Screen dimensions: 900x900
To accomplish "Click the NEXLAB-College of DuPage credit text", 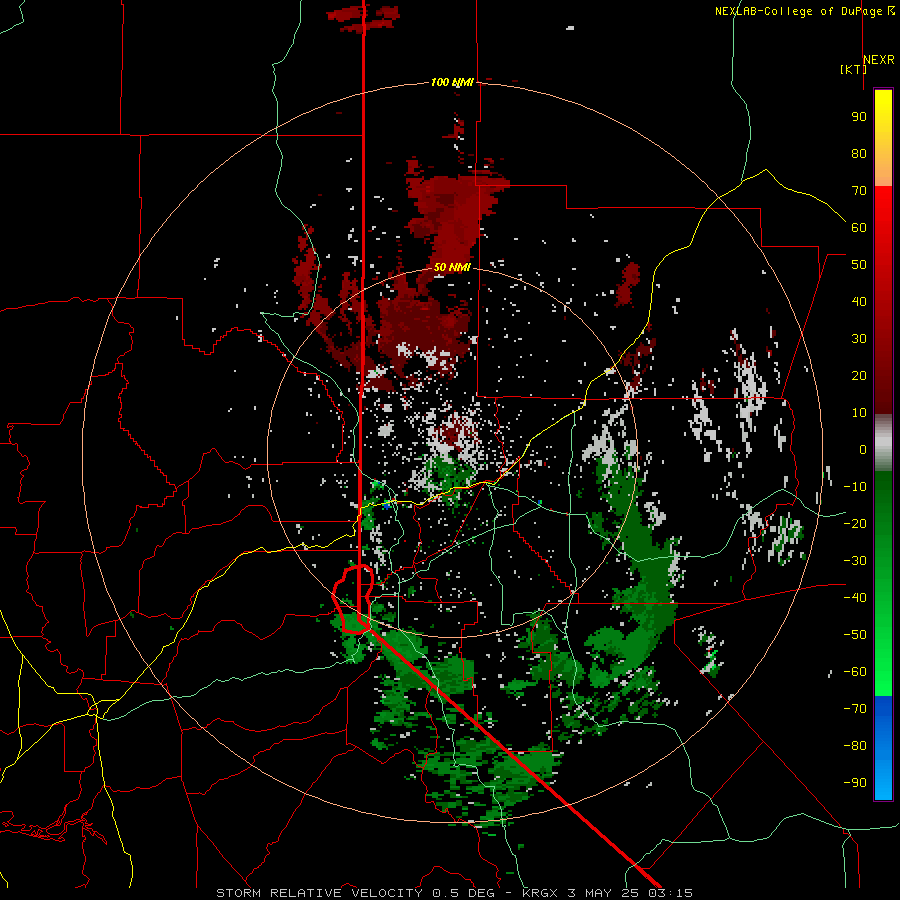I will (798, 11).
